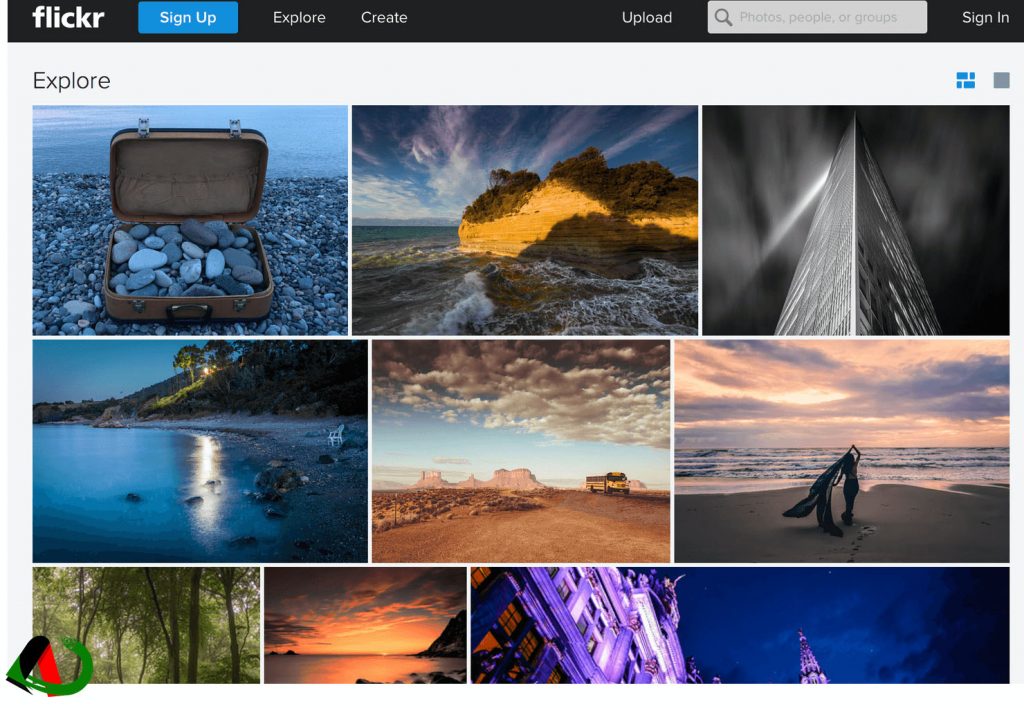Open the desert school bus photo
Viewport: 1024px width, 708px height.
pos(520,451)
